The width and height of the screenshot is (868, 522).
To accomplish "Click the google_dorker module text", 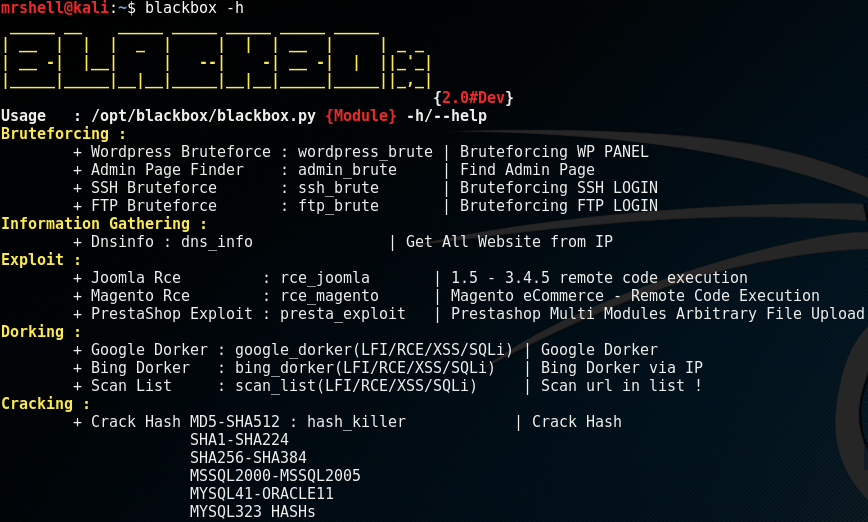I will point(374,350).
